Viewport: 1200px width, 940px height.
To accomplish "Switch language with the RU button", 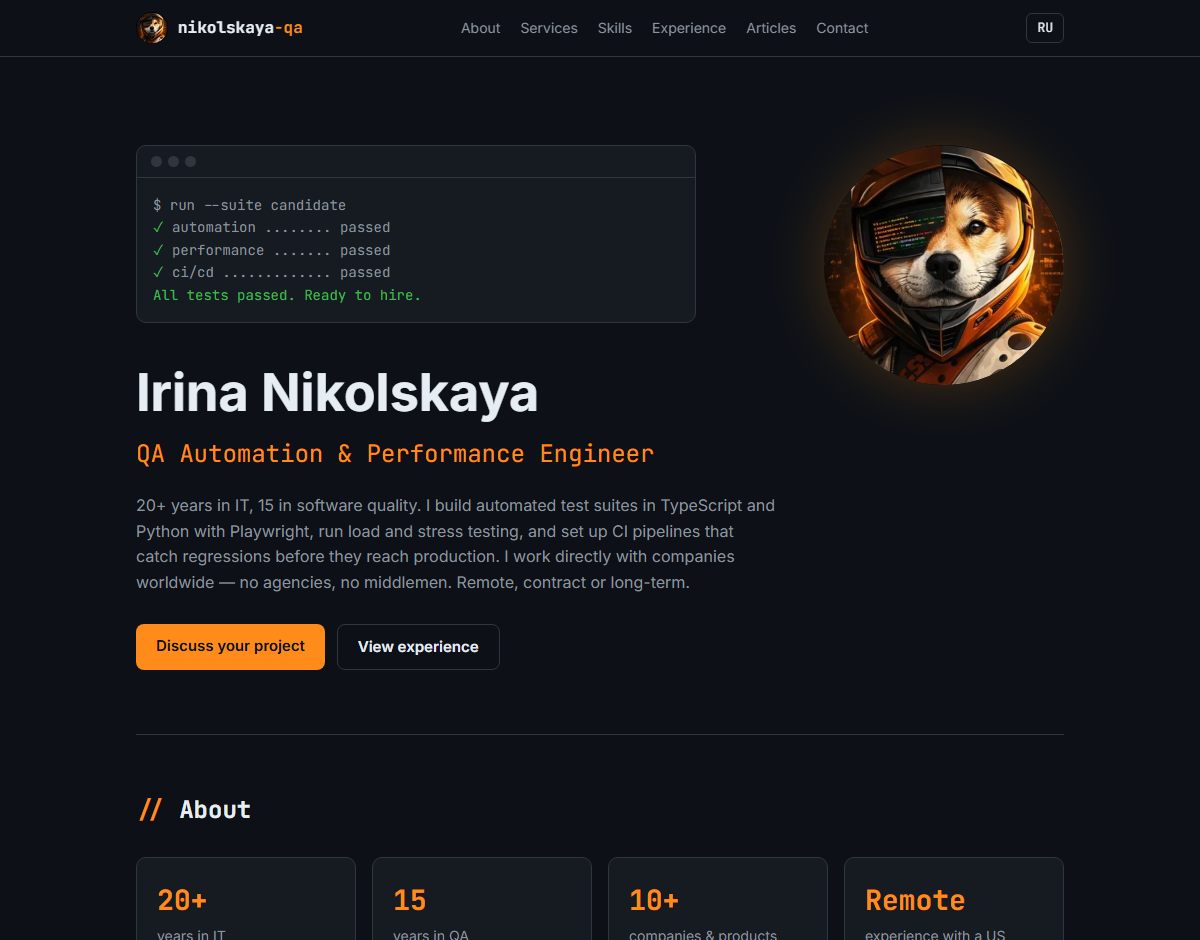I will pyautogui.click(x=1045, y=28).
